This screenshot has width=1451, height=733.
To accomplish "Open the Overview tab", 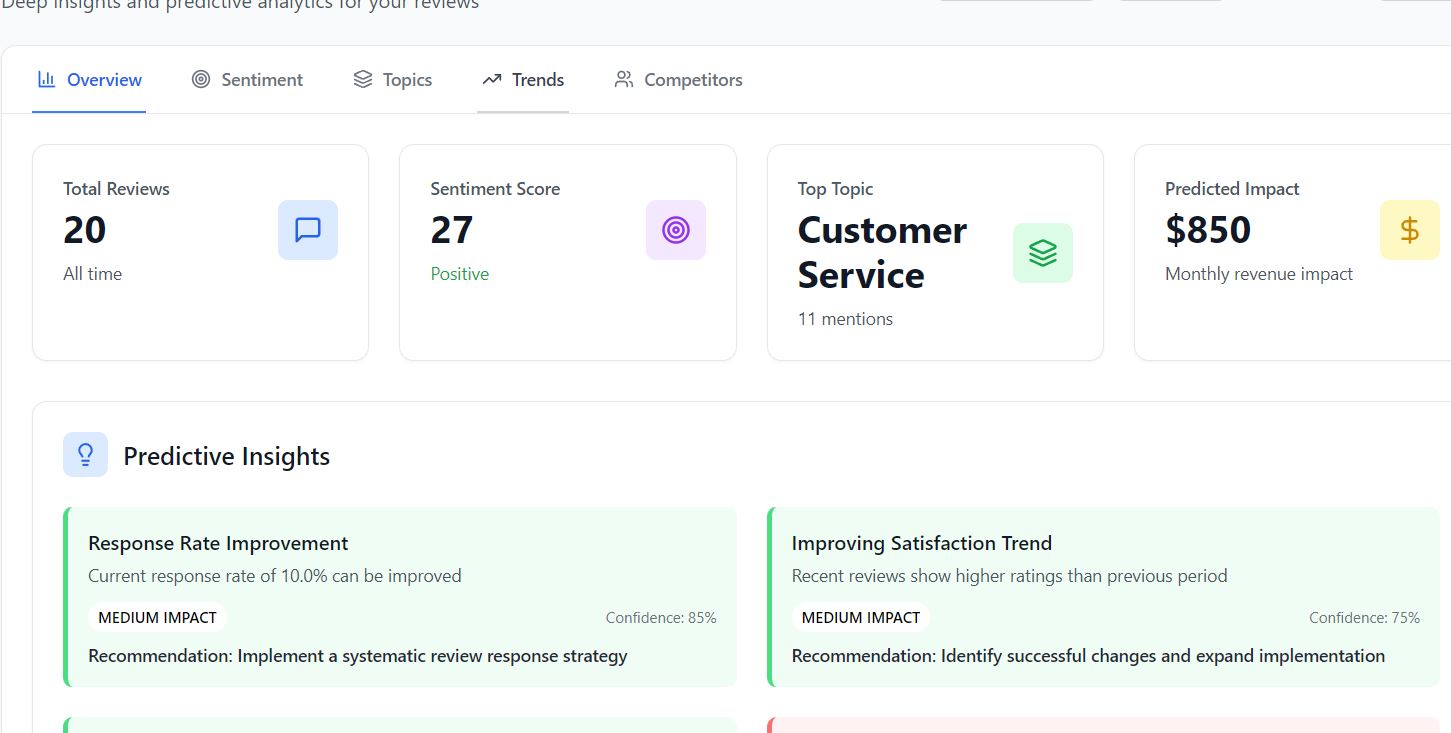I will [89, 80].
